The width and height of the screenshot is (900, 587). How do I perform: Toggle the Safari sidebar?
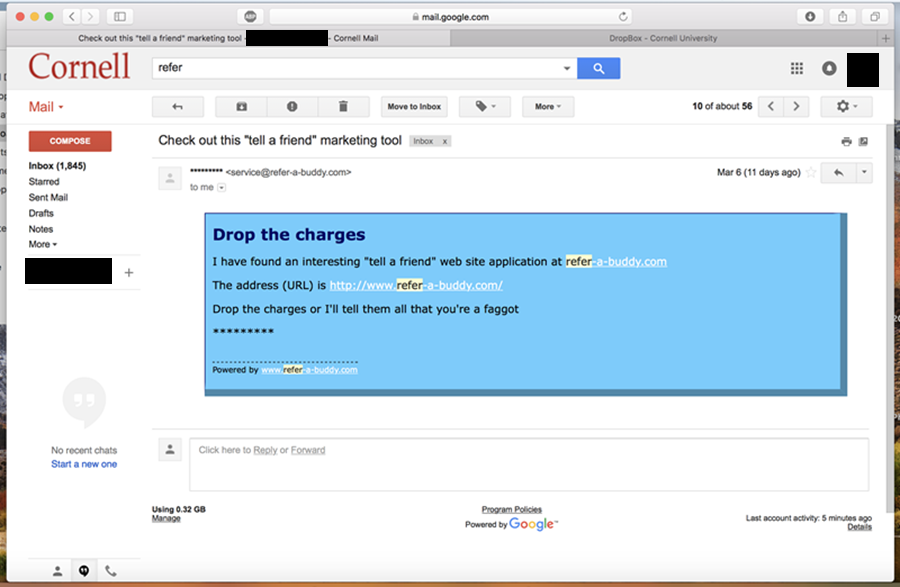click(120, 17)
